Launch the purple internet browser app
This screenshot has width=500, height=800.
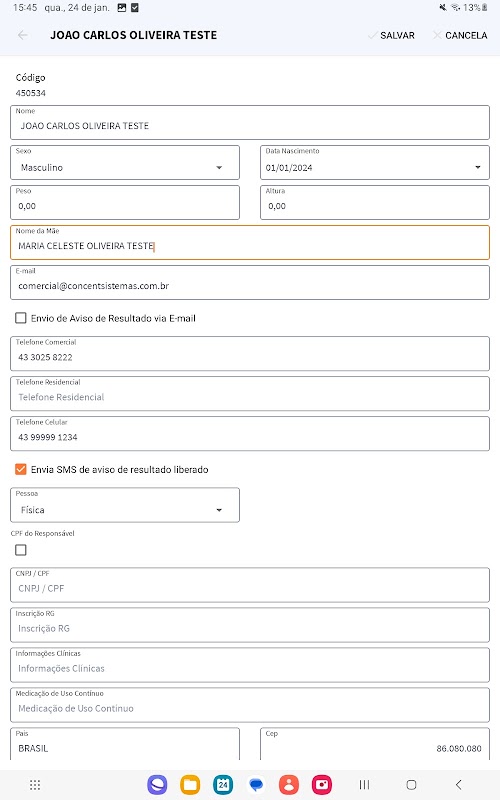pos(157,785)
